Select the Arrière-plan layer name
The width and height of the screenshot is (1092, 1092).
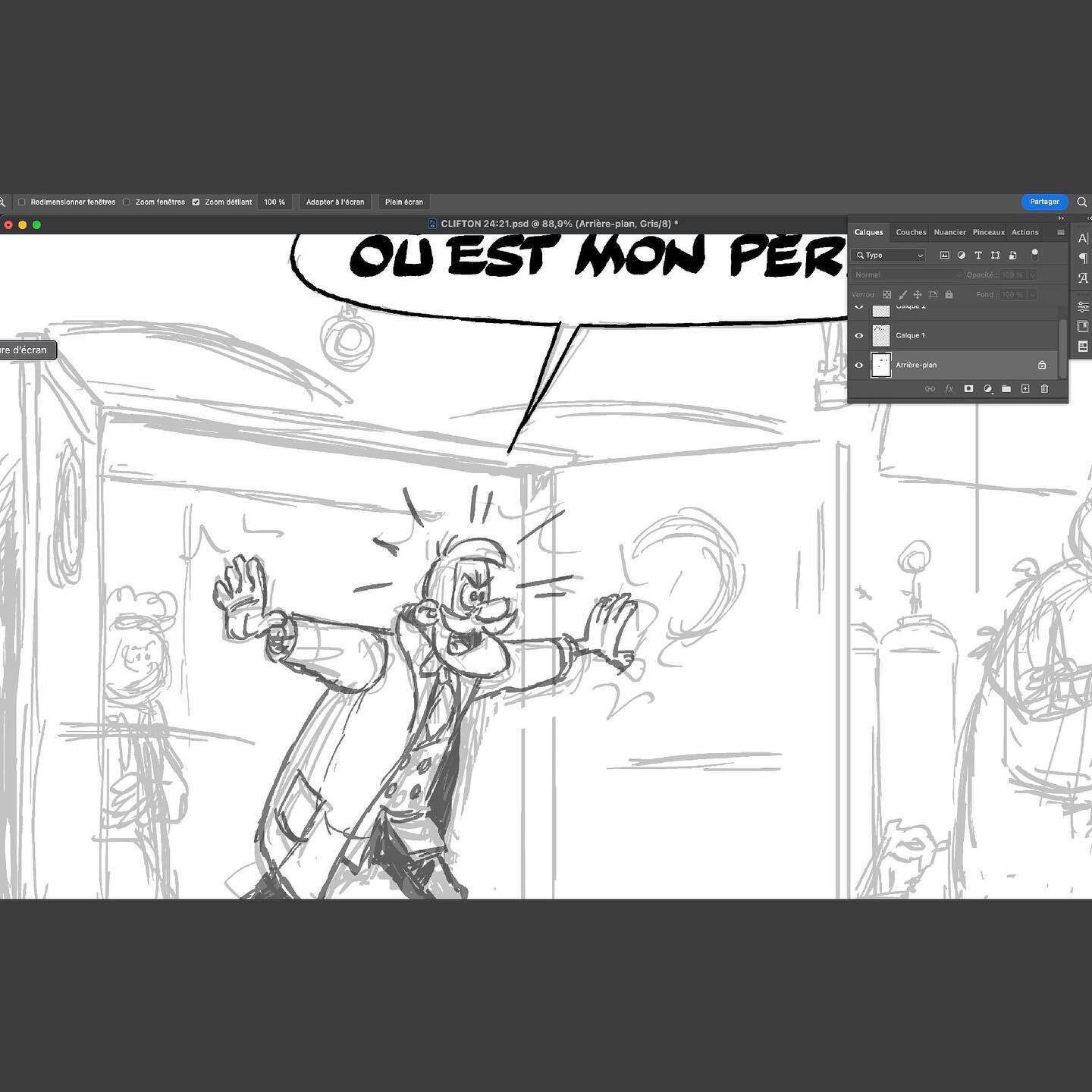coord(916,365)
